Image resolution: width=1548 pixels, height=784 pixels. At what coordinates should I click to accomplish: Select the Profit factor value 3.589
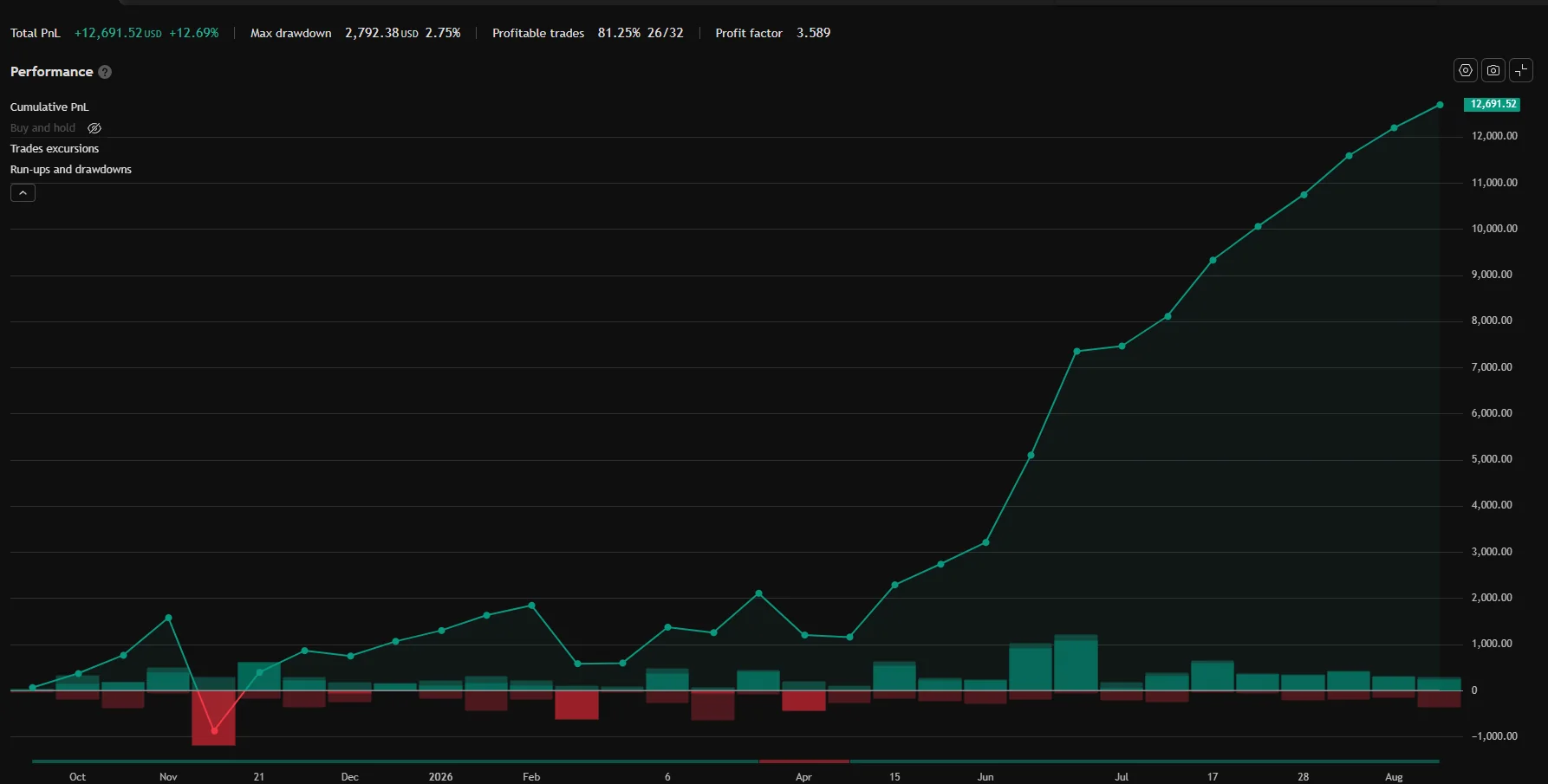814,33
